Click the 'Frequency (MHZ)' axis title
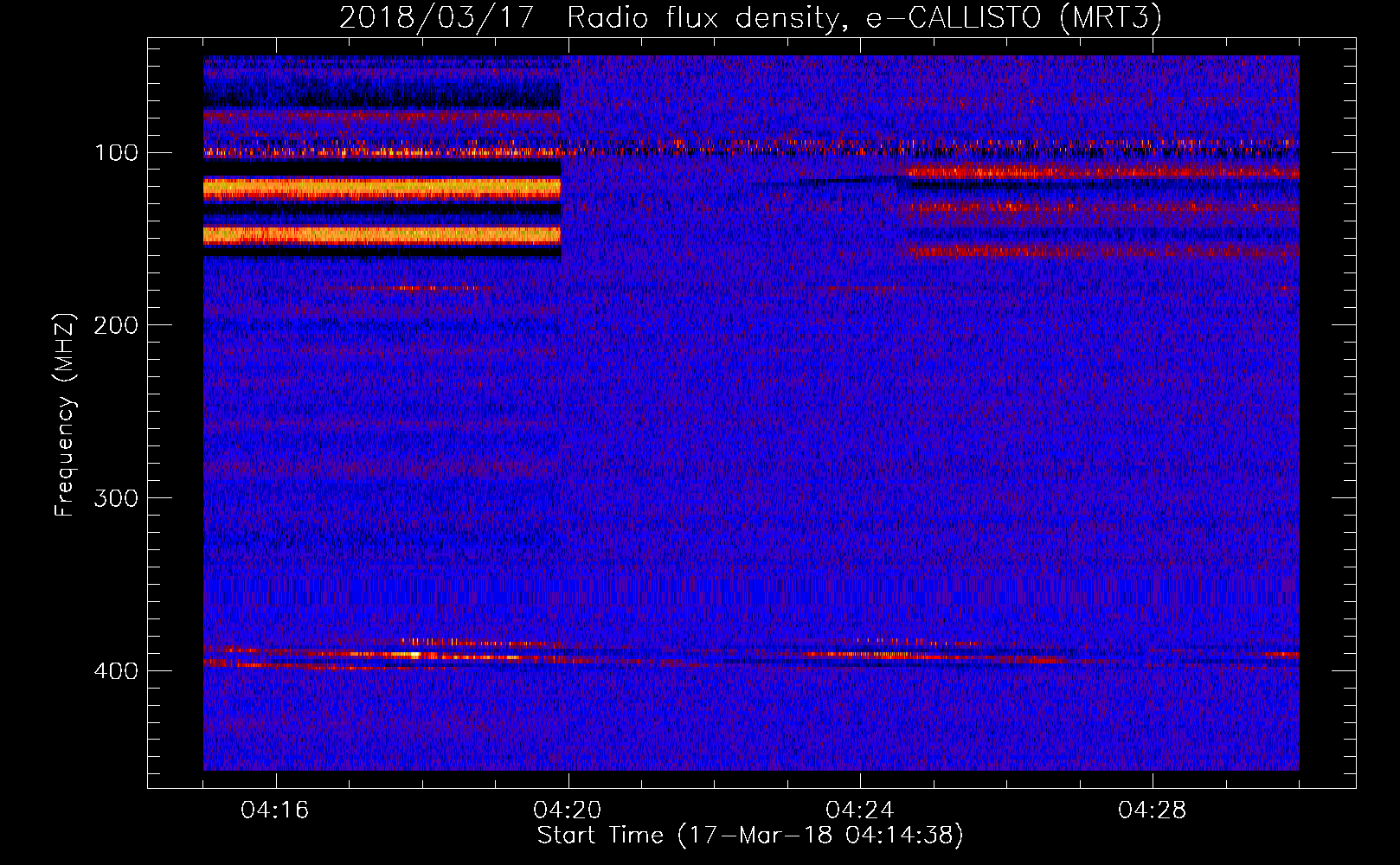This screenshot has width=1400, height=865. (64, 414)
